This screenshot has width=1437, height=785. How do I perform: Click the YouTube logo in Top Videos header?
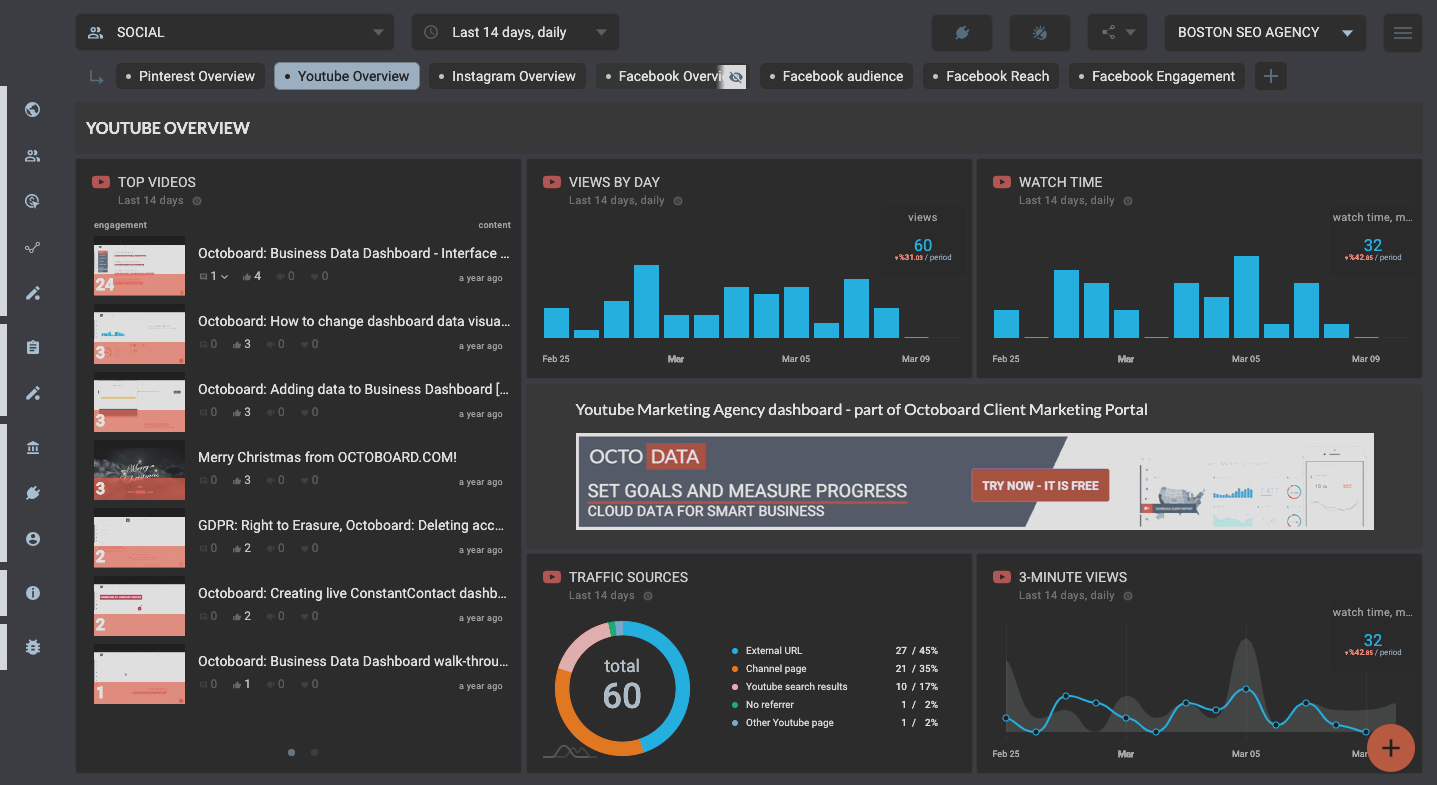click(101, 182)
